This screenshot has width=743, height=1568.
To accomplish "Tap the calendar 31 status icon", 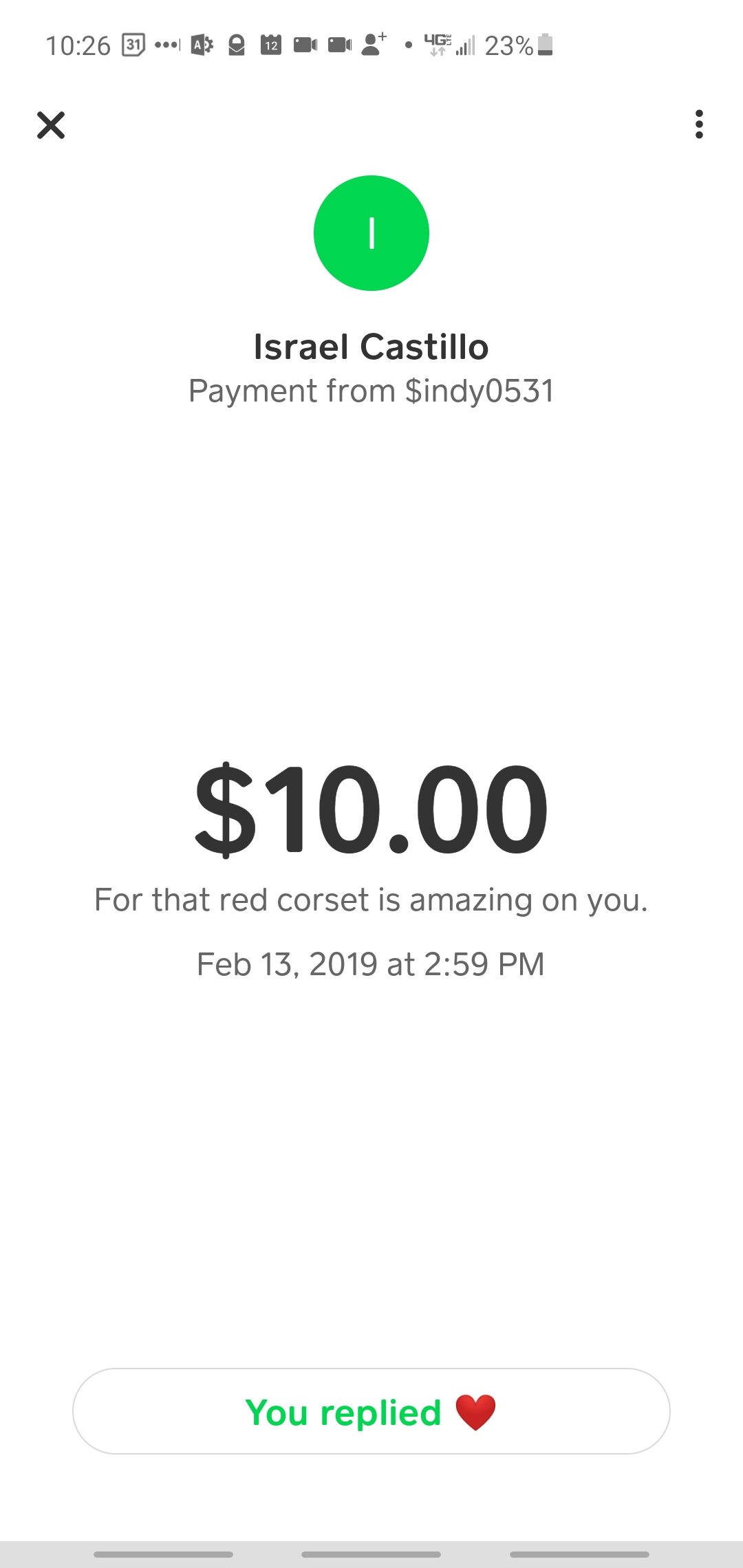I will (133, 45).
